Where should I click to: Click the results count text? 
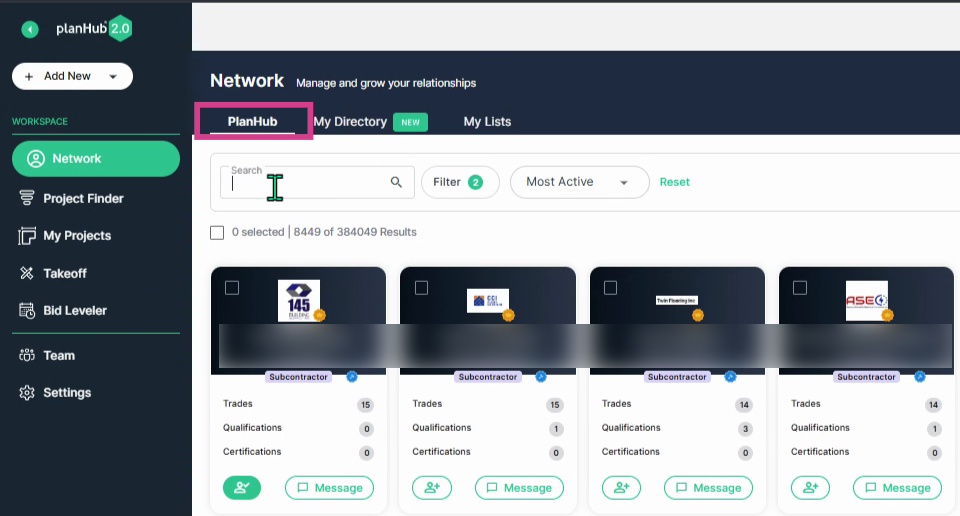[355, 232]
